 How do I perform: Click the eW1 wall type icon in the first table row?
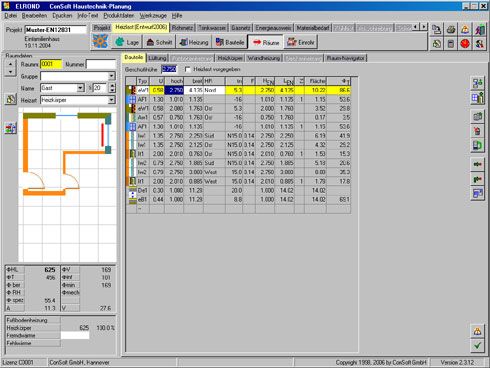tap(132, 90)
